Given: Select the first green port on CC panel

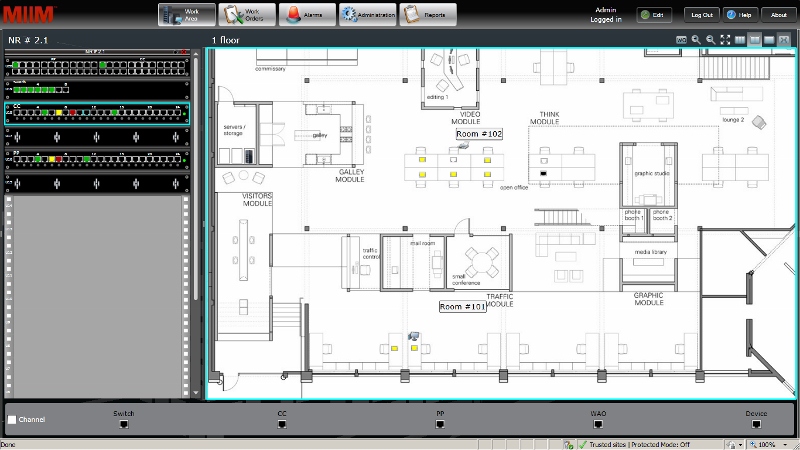Looking at the screenshot, I should coord(45,113).
